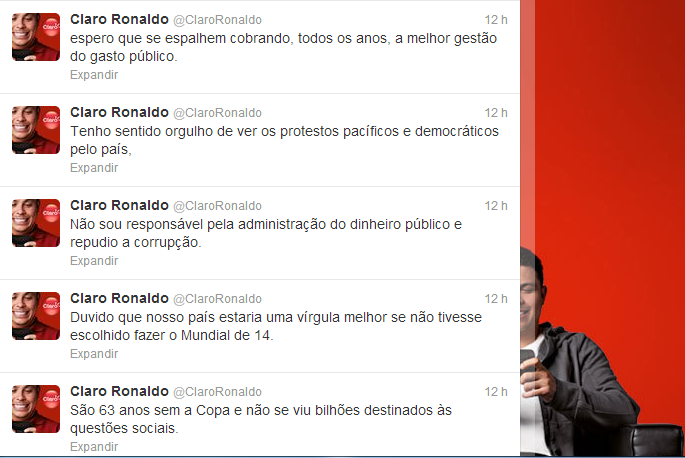Expand the tweet about protestos pacíficos

pyautogui.click(x=94, y=168)
